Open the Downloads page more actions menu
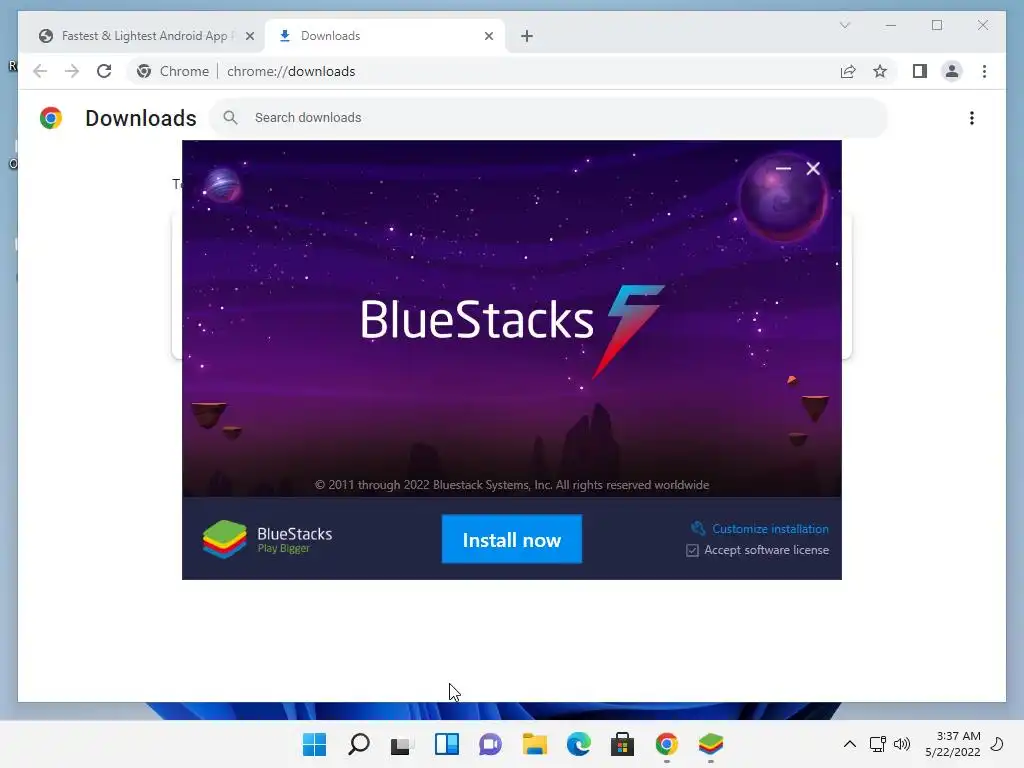The width and height of the screenshot is (1024, 768). click(x=972, y=118)
